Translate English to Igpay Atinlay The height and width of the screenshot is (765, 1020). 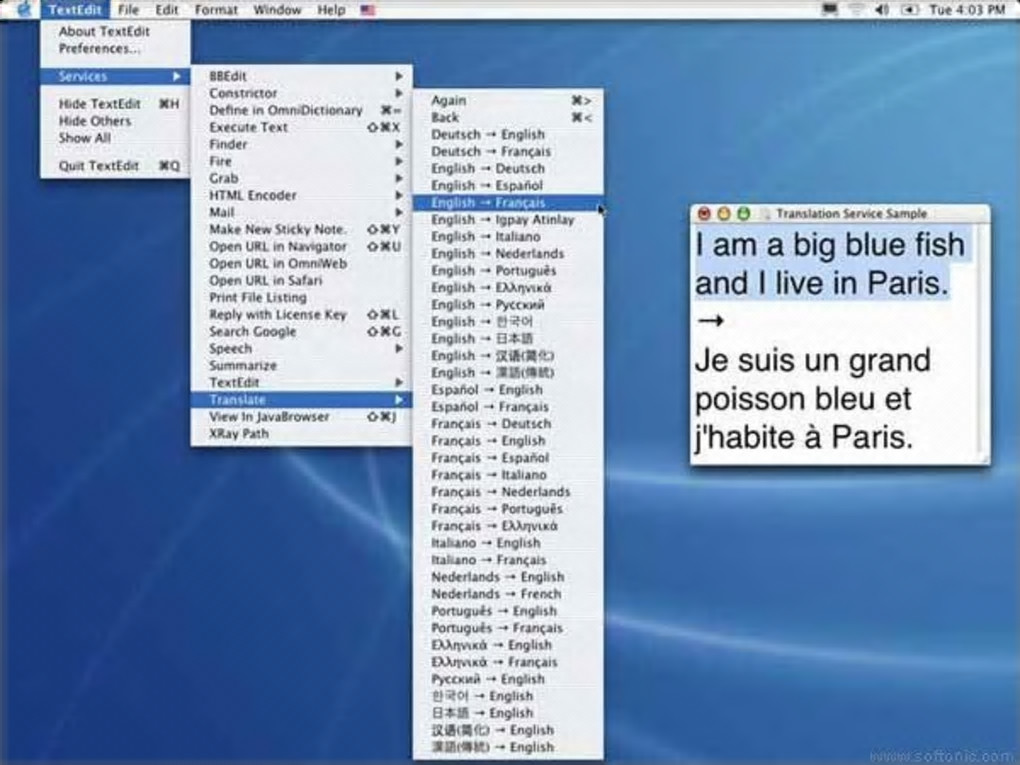(x=508, y=220)
